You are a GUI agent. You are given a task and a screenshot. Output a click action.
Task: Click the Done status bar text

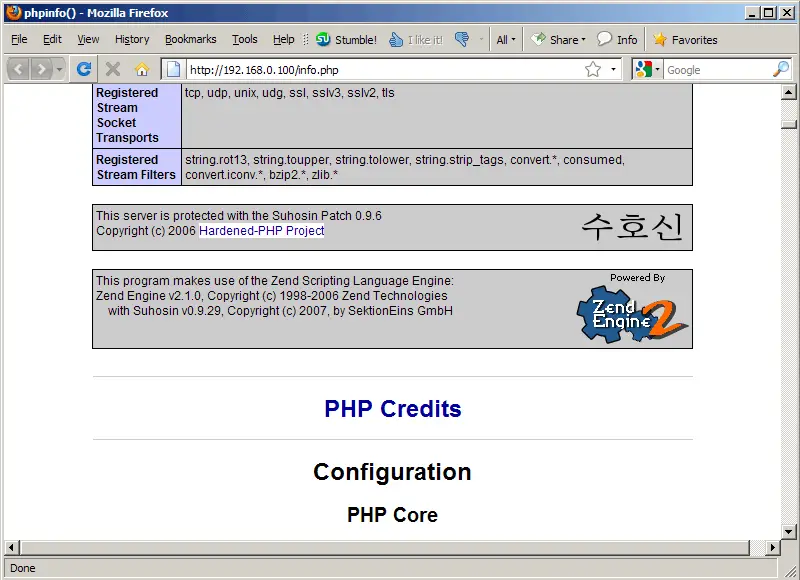[x=23, y=568]
